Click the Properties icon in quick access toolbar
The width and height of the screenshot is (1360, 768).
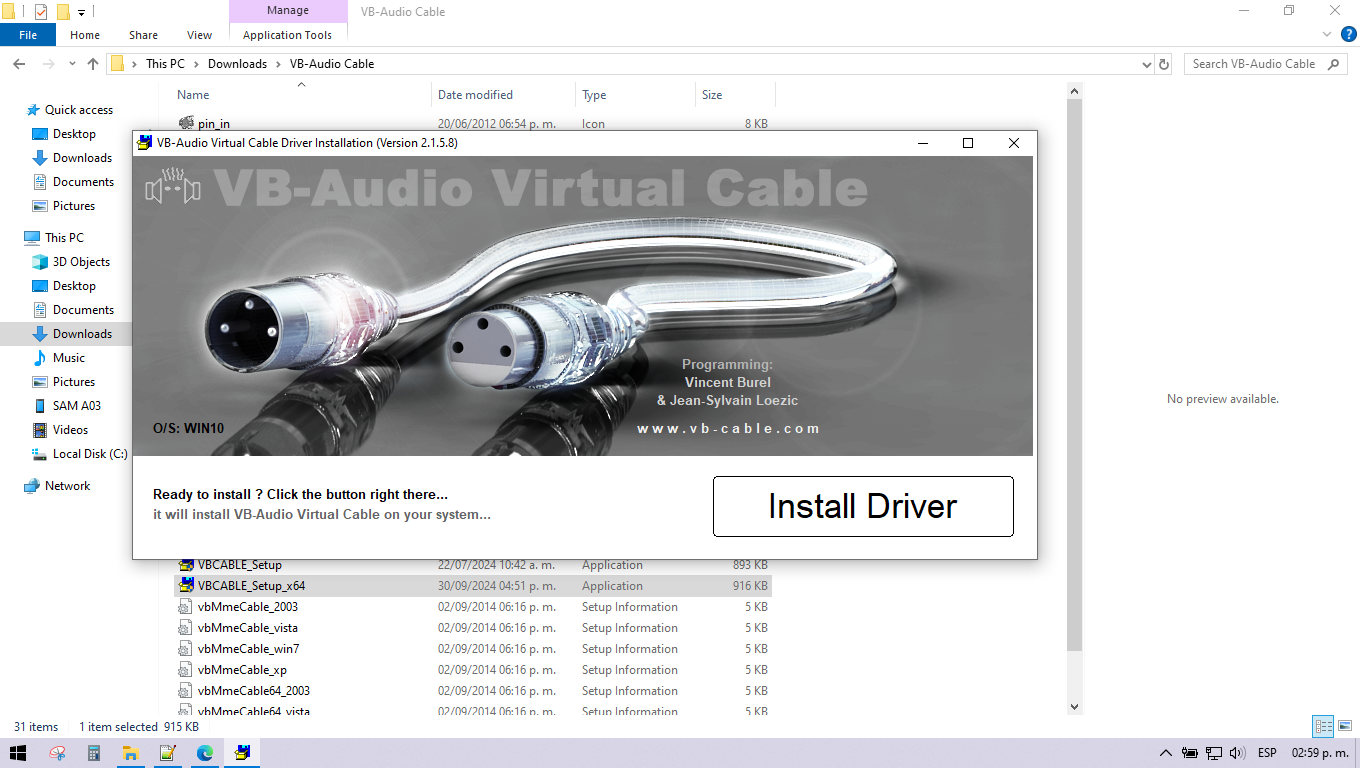coord(41,12)
